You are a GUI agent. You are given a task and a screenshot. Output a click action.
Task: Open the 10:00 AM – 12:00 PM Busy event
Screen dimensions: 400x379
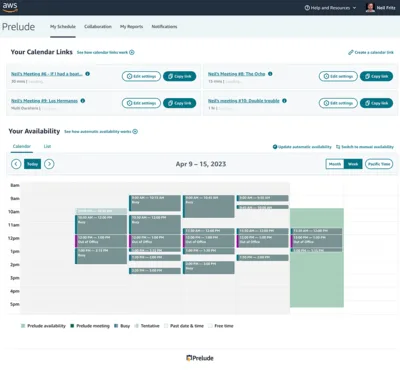click(101, 224)
